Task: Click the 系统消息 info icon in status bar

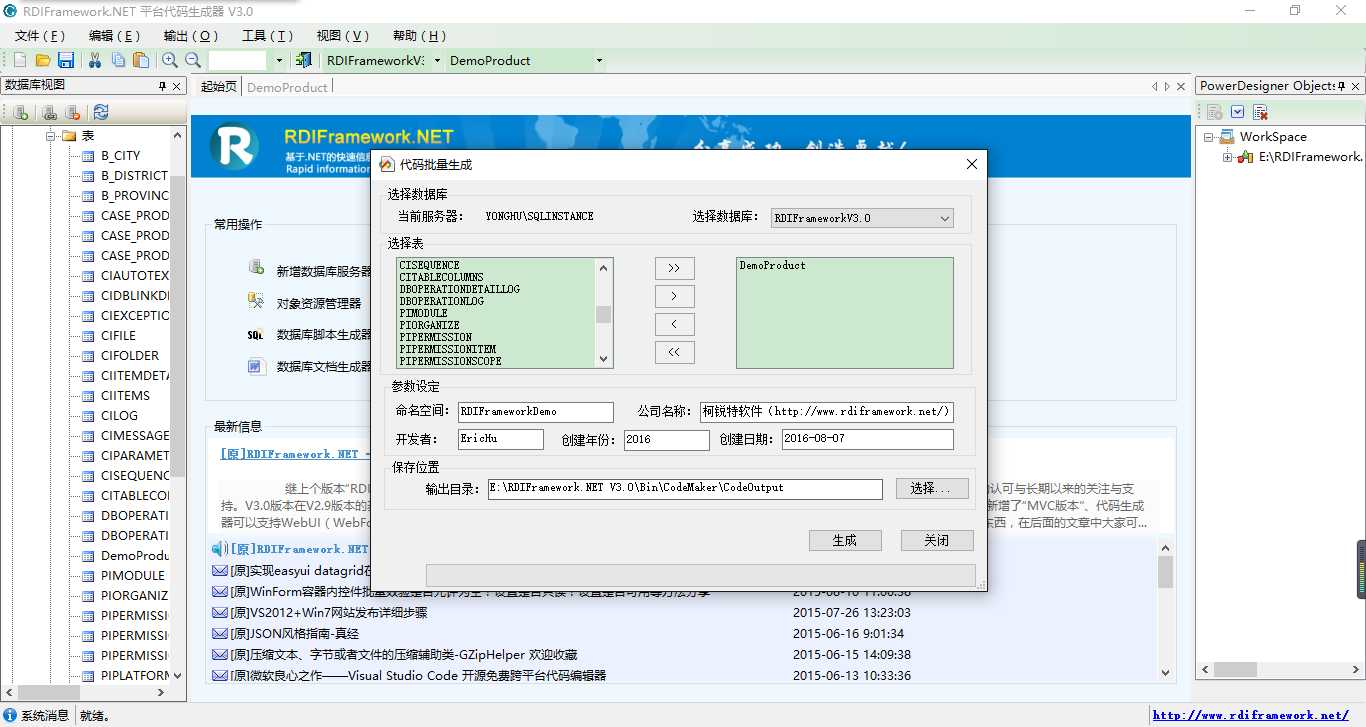Action: click(x=10, y=715)
